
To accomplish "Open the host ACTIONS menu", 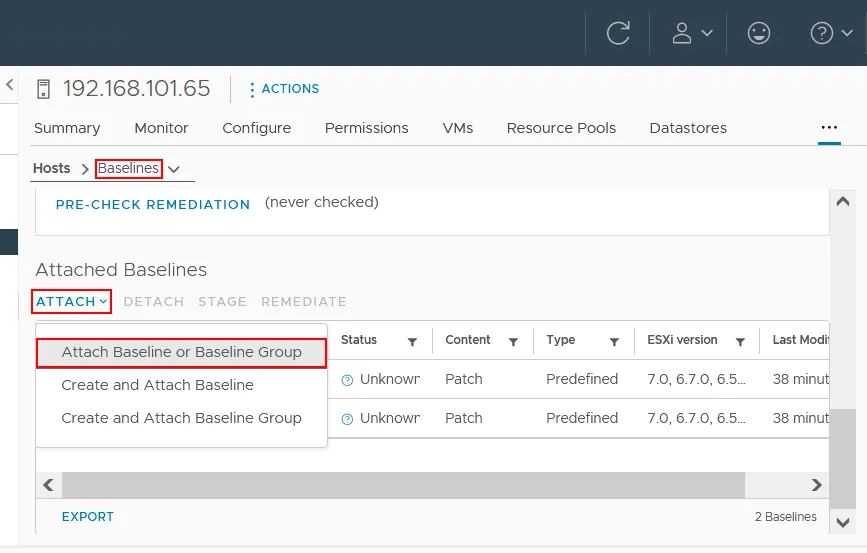I will point(284,89).
